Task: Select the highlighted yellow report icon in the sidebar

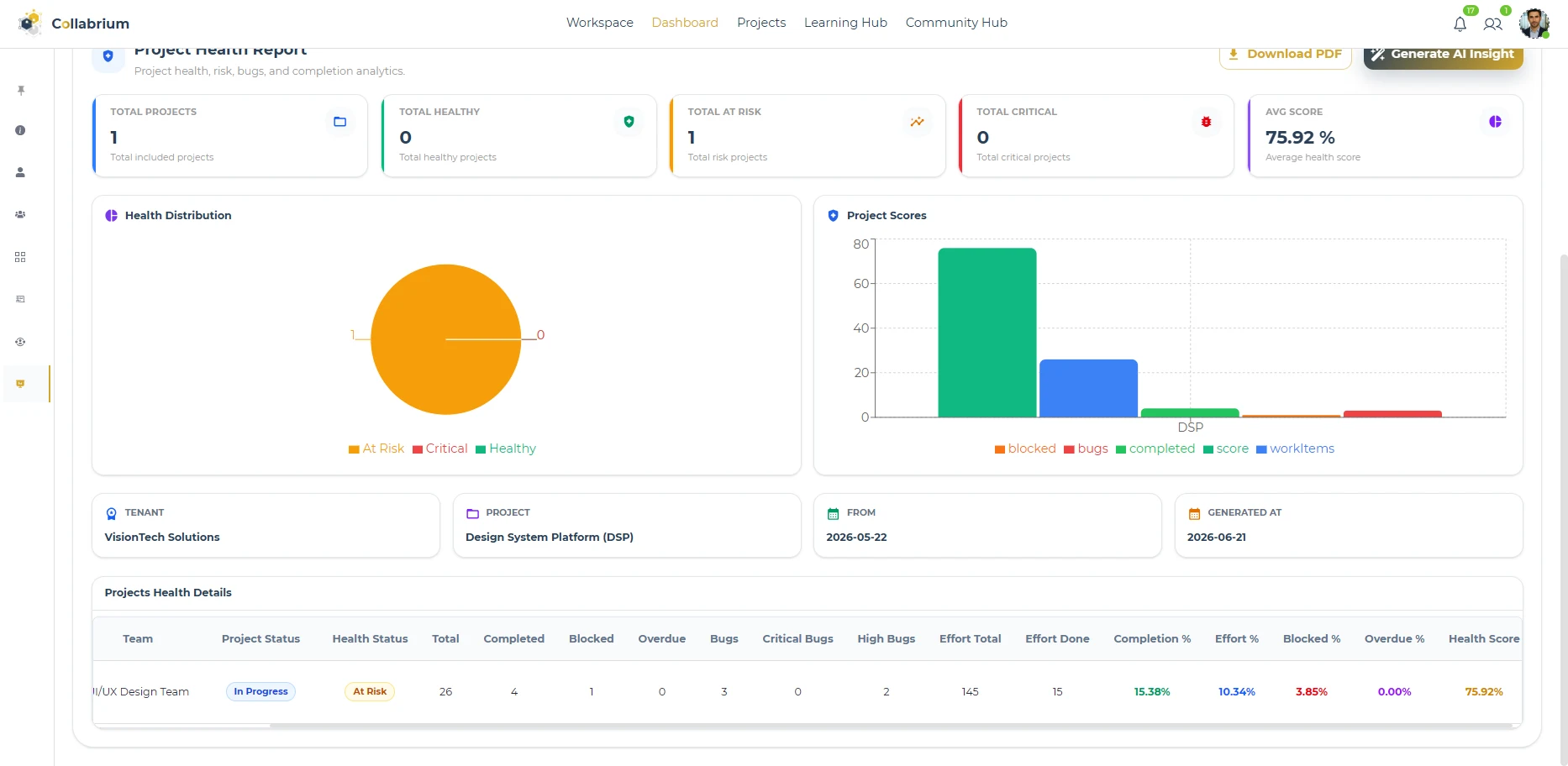Action: pyautogui.click(x=20, y=384)
